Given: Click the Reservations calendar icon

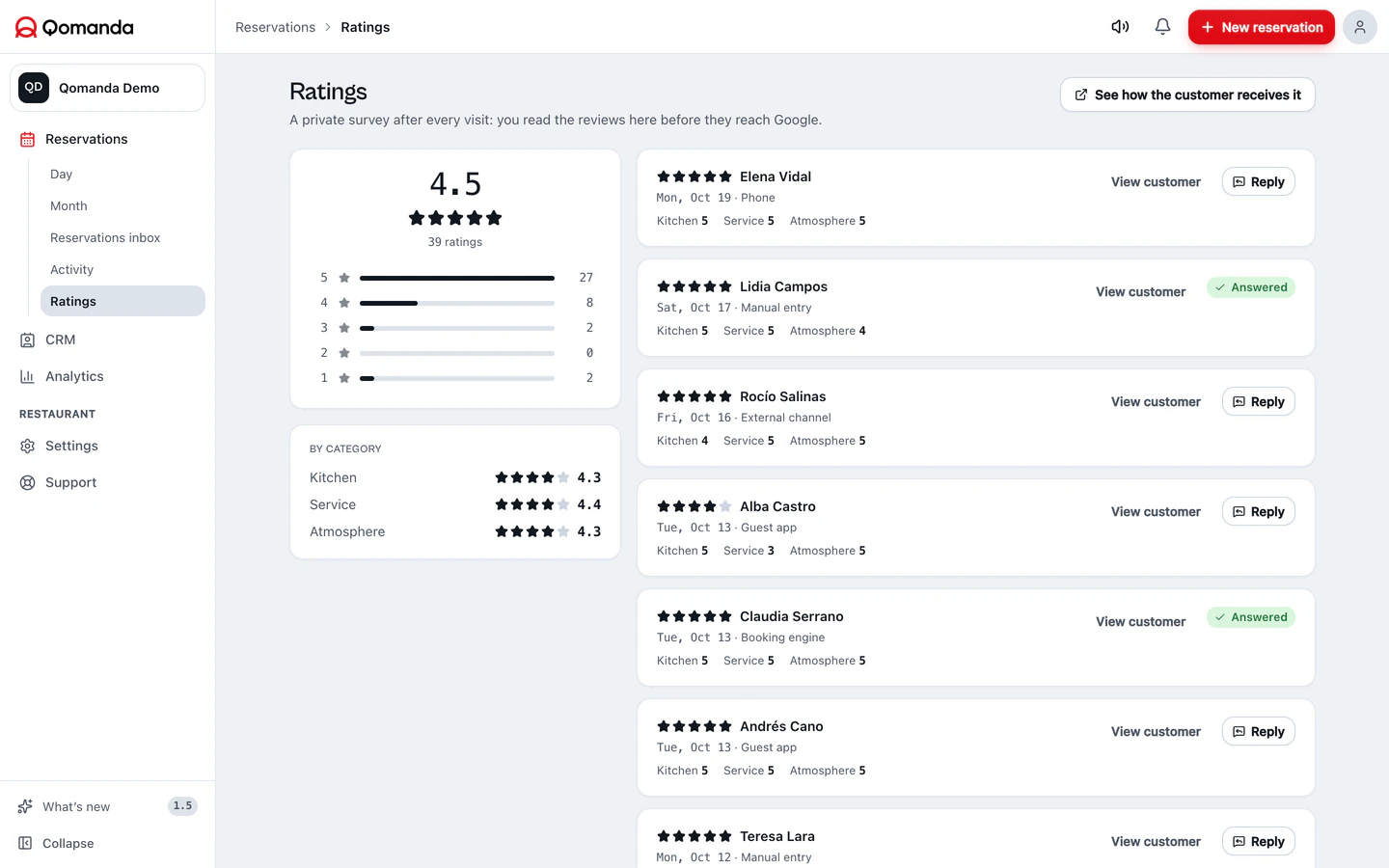Looking at the screenshot, I should 27,139.
